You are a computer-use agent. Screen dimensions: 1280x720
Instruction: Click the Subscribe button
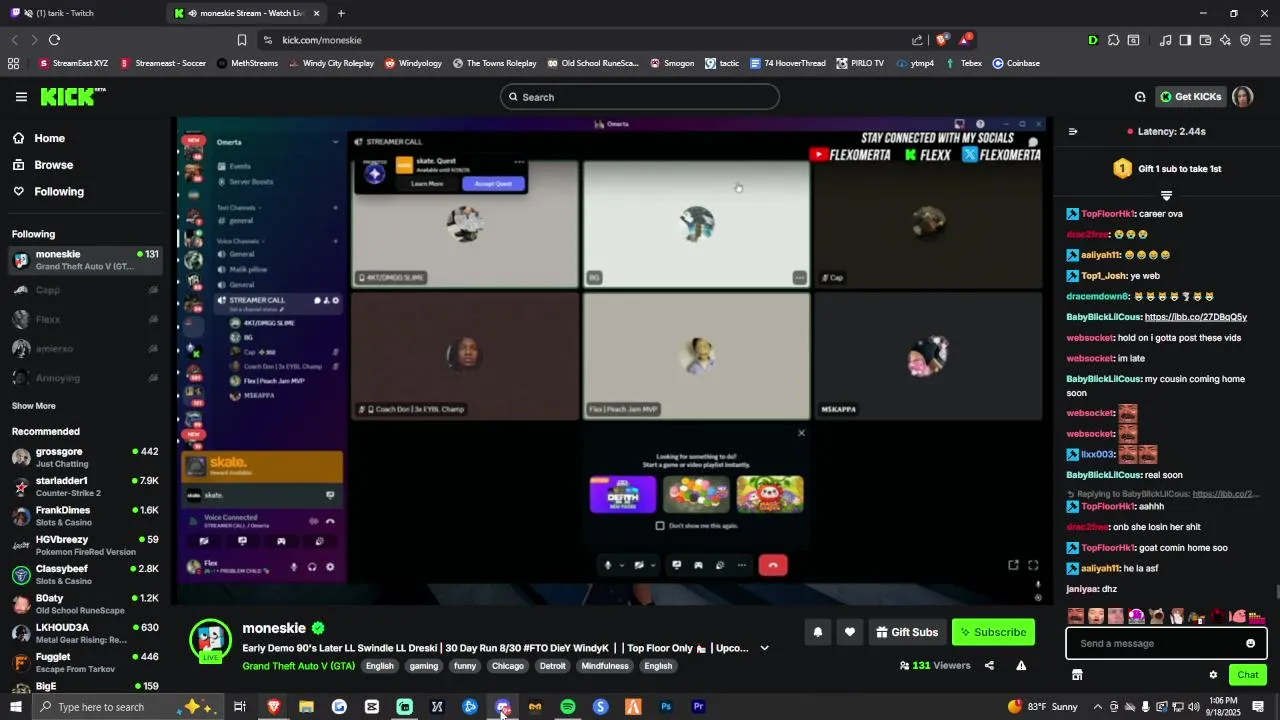(993, 632)
